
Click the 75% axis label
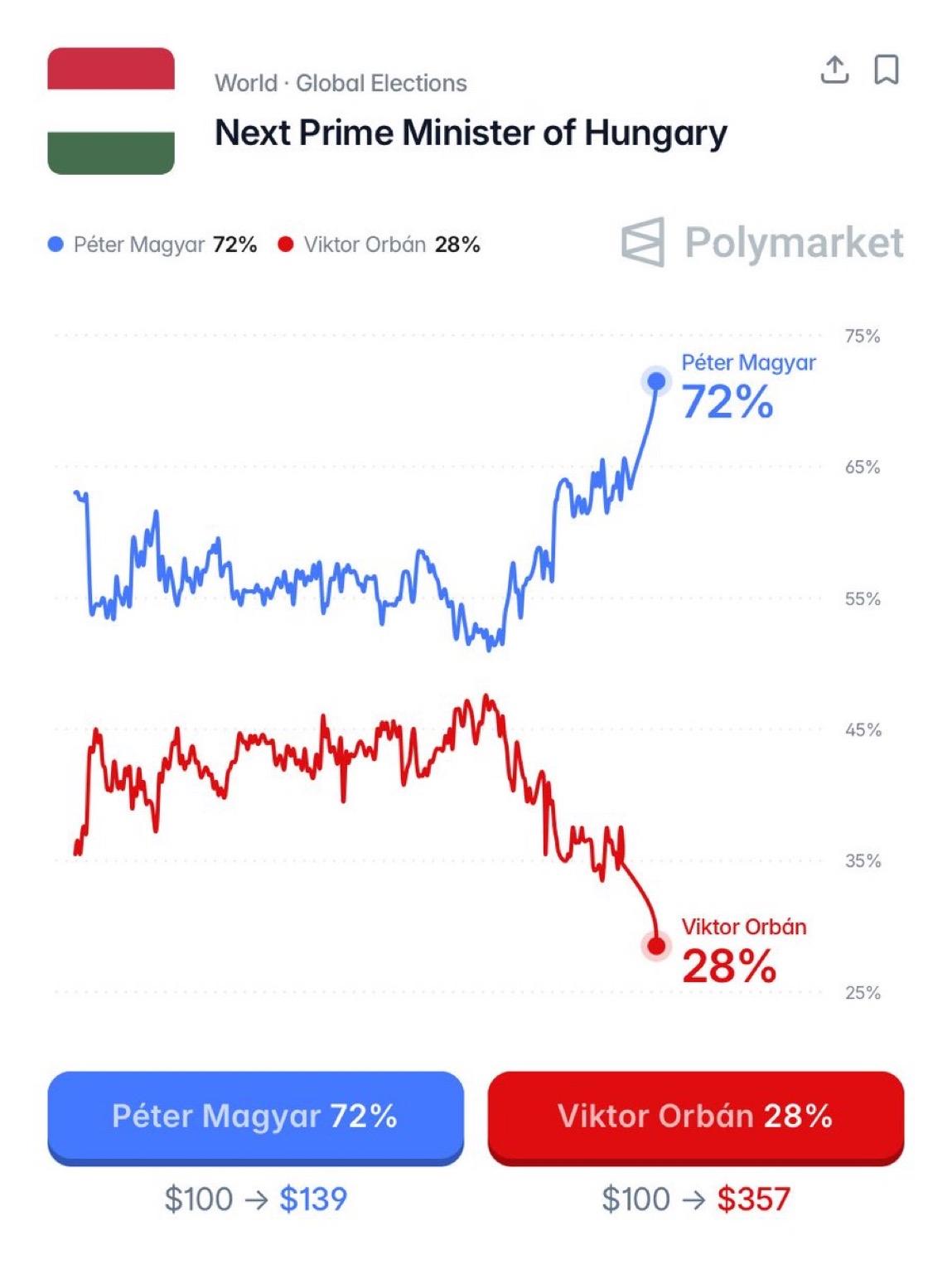[x=862, y=337]
